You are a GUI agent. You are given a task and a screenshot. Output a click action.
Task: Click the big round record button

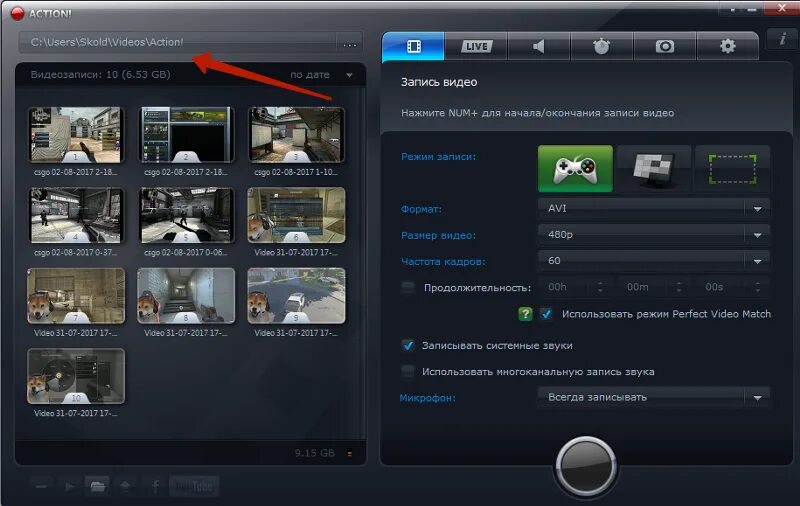[x=586, y=465]
